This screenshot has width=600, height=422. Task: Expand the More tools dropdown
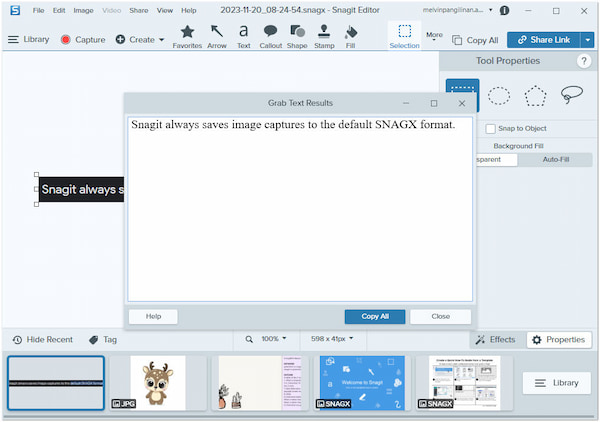tap(434, 36)
